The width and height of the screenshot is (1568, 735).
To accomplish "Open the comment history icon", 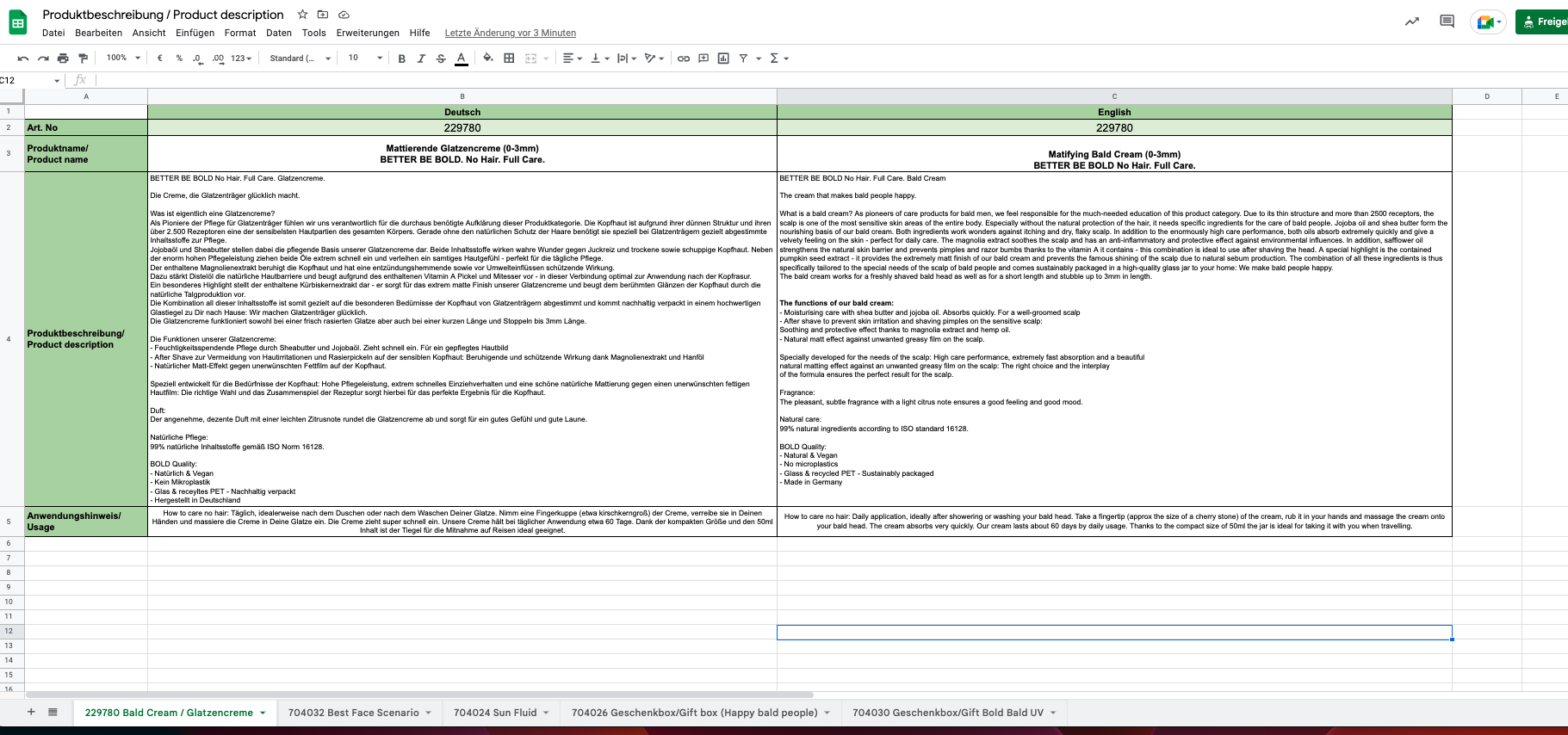I will pos(1447,22).
